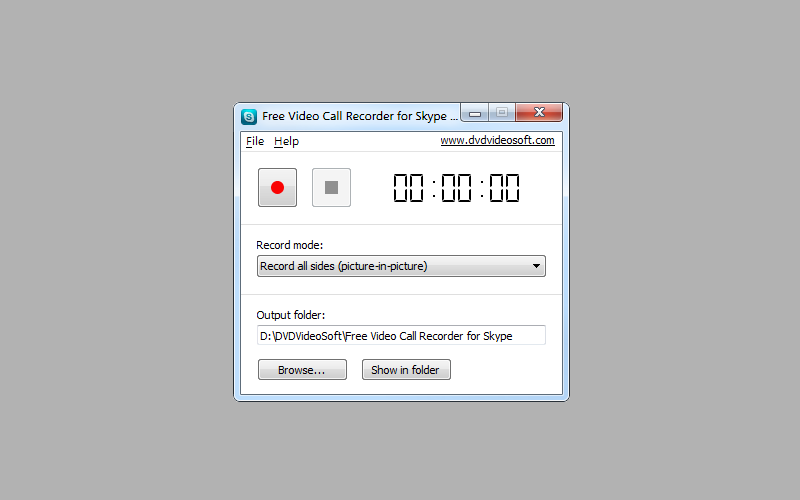
Task: Start recording with the red record button
Action: tap(277, 187)
